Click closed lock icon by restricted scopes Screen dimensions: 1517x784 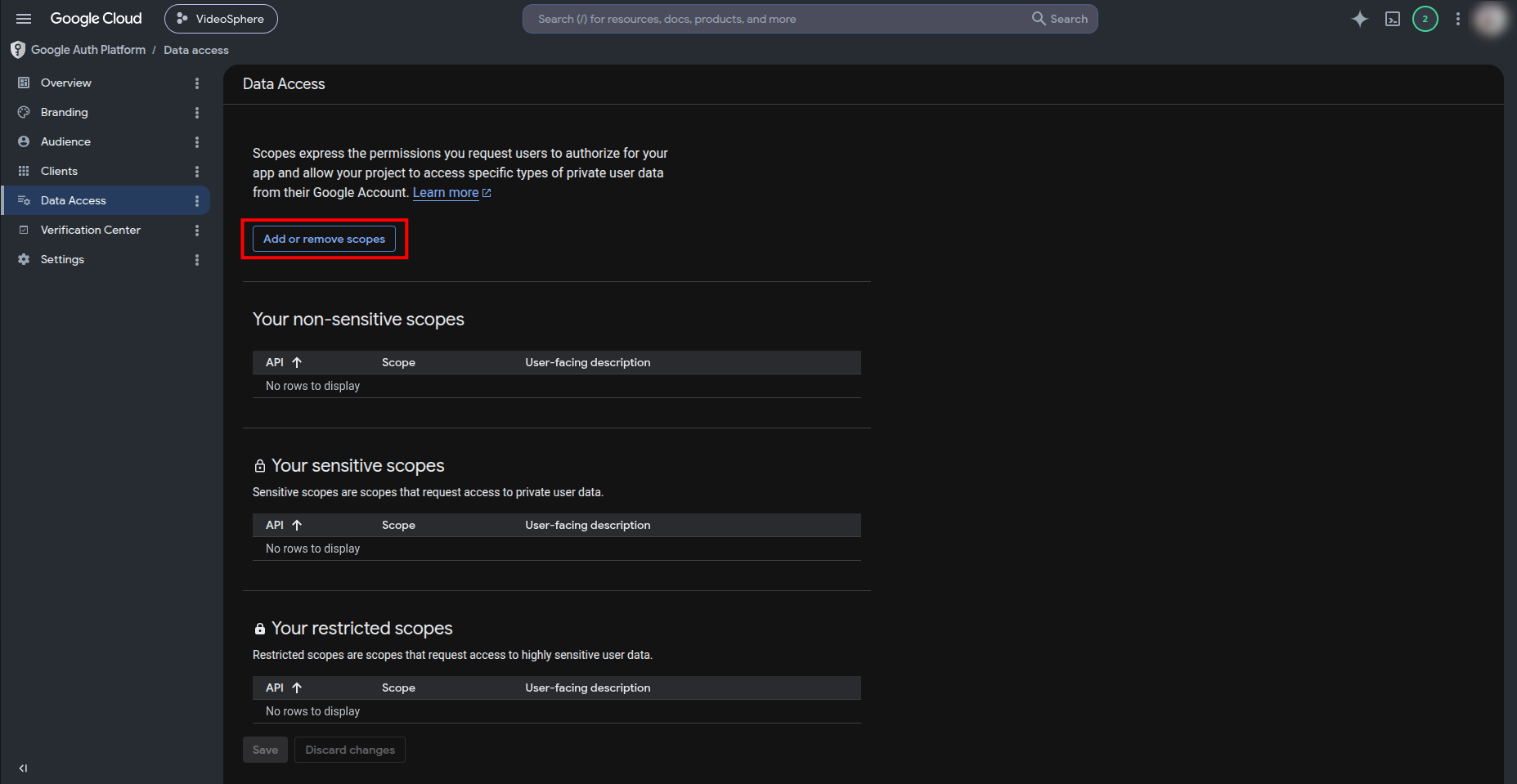[260, 629]
